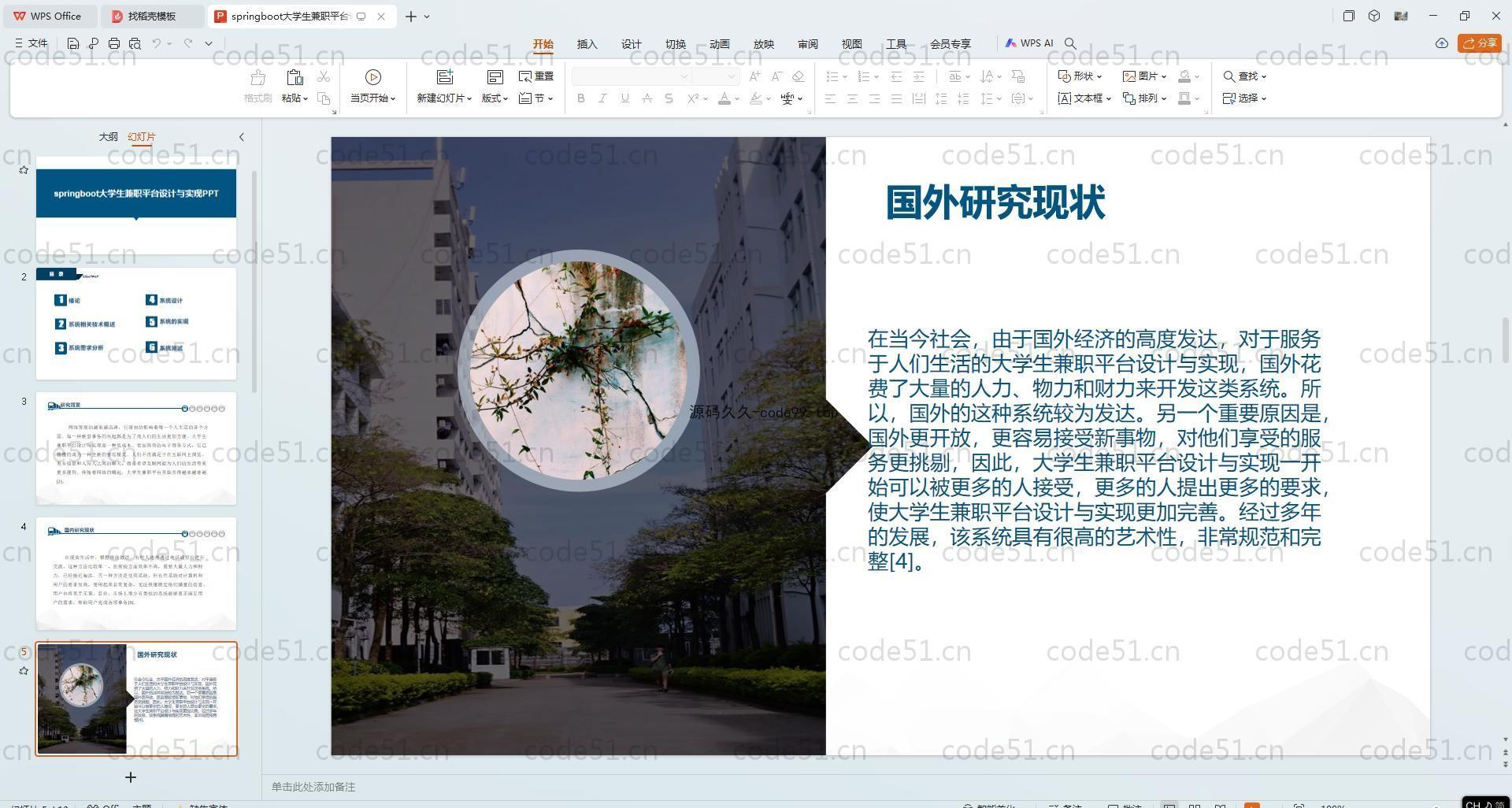Open the Design (设计) ribbon tab
1512x808 pixels.
[x=631, y=44]
